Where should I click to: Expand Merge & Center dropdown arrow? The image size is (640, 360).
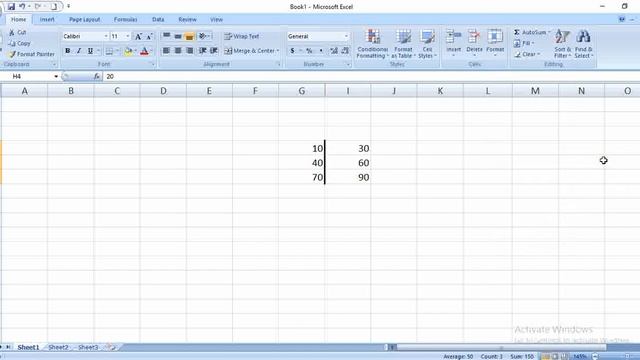[x=278, y=51]
